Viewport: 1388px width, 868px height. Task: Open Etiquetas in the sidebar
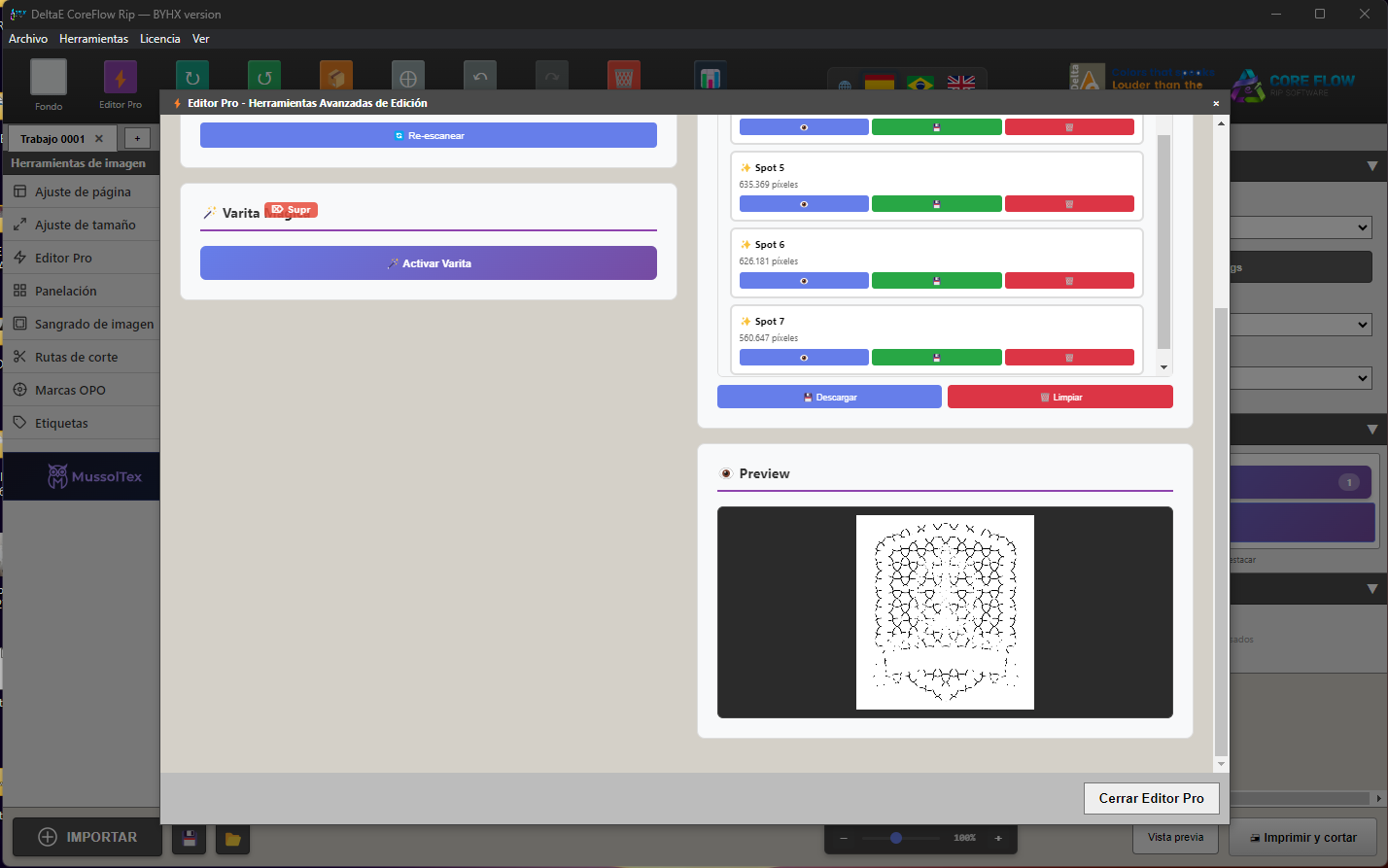[82, 423]
